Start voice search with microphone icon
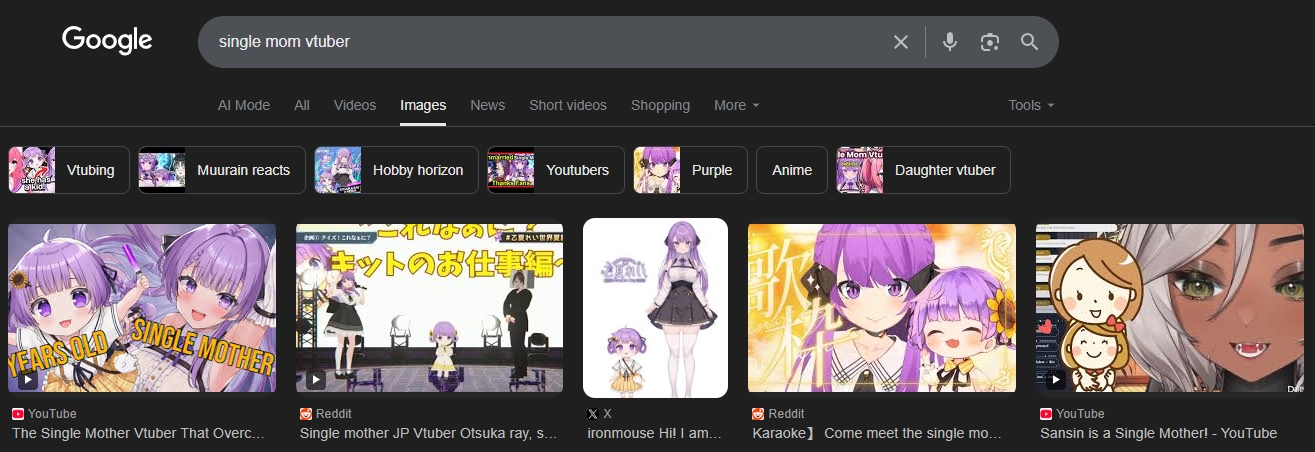The height and width of the screenshot is (452, 1315). click(x=950, y=42)
